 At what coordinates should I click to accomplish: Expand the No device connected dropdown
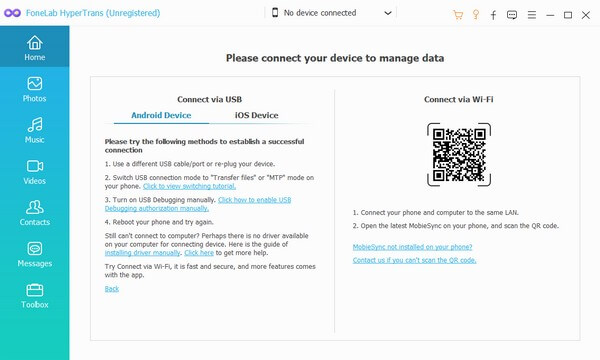[388, 13]
